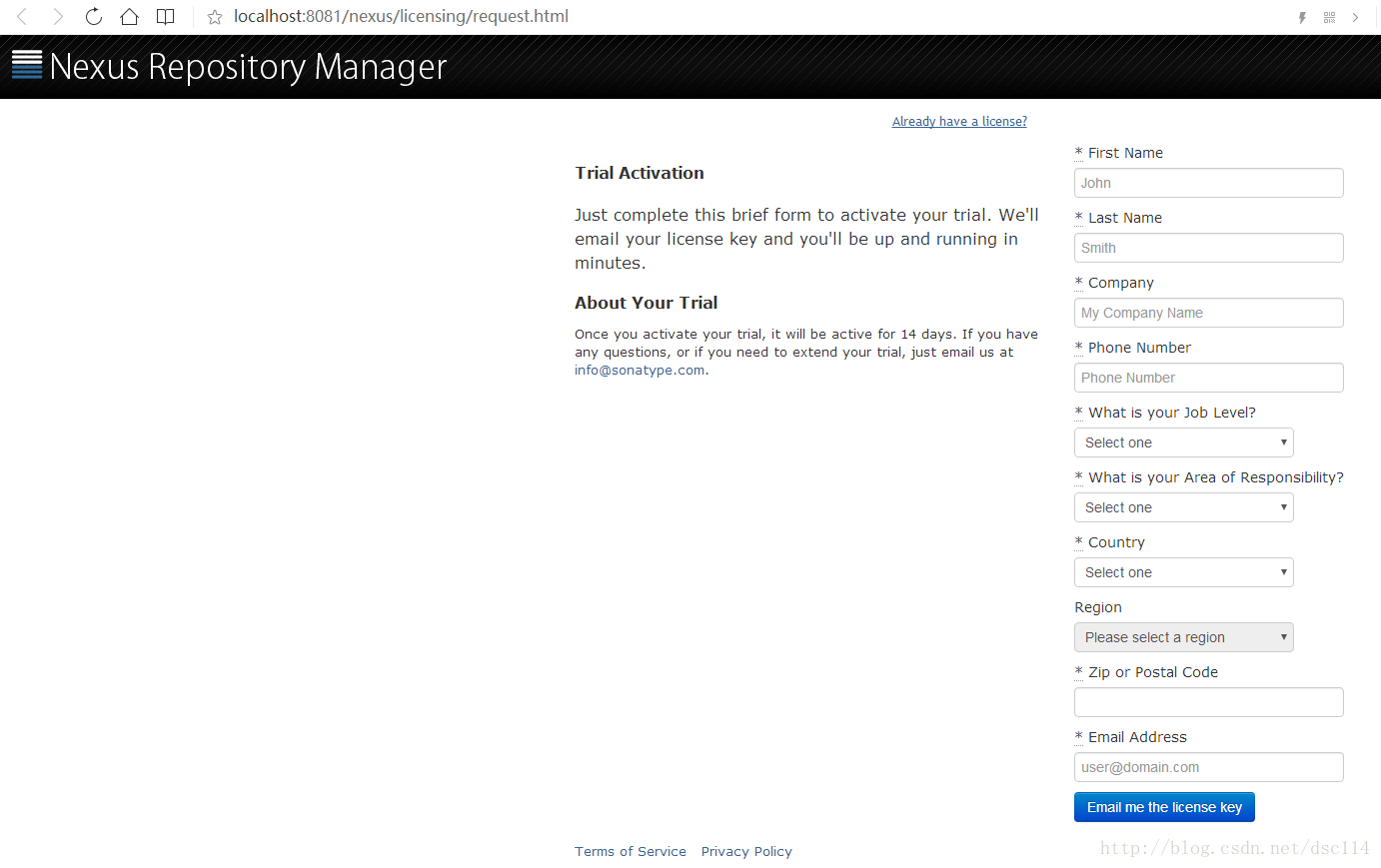The height and width of the screenshot is (868, 1381).
Task: Open the Terms of Service link
Action: pyautogui.click(x=631, y=851)
